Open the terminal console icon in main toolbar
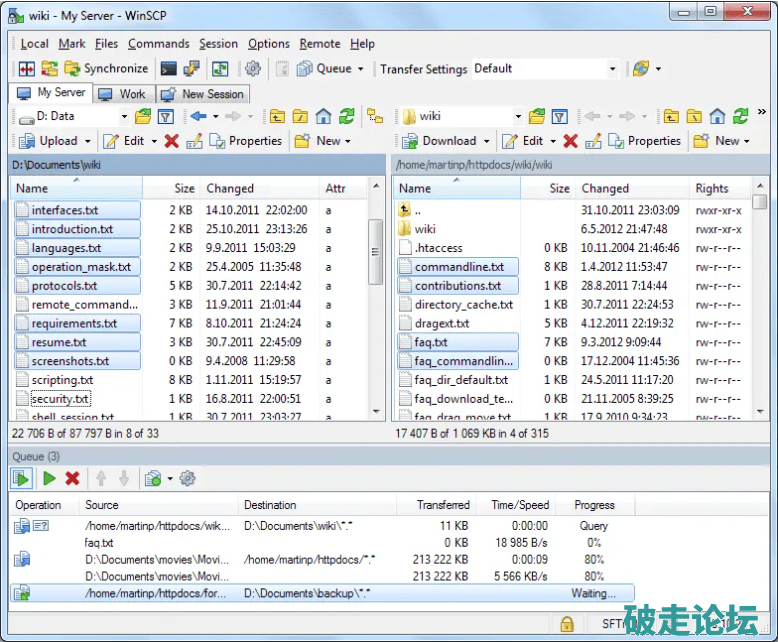Image resolution: width=778 pixels, height=642 pixels. click(168, 69)
